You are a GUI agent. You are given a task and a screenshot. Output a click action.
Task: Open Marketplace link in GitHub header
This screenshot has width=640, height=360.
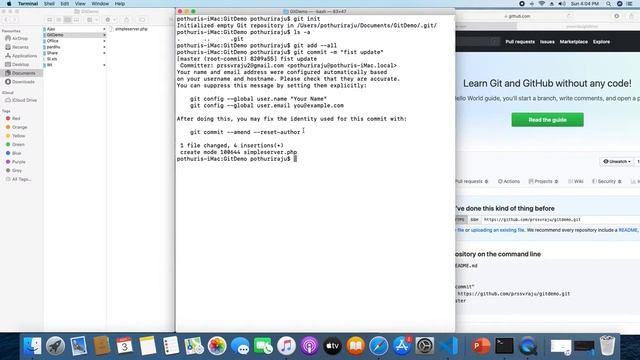click(573, 42)
